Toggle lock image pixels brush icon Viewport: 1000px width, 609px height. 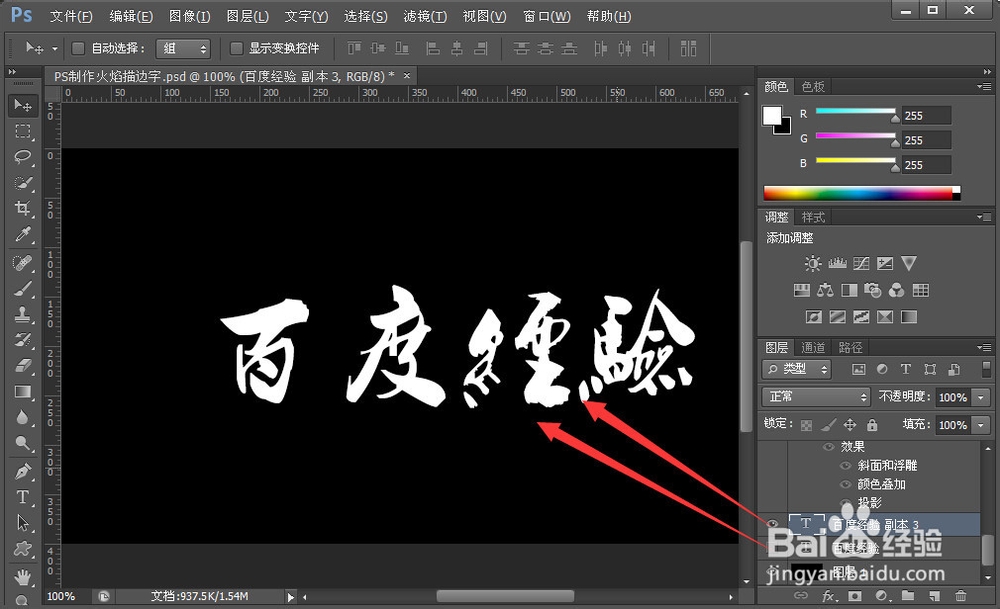point(828,425)
